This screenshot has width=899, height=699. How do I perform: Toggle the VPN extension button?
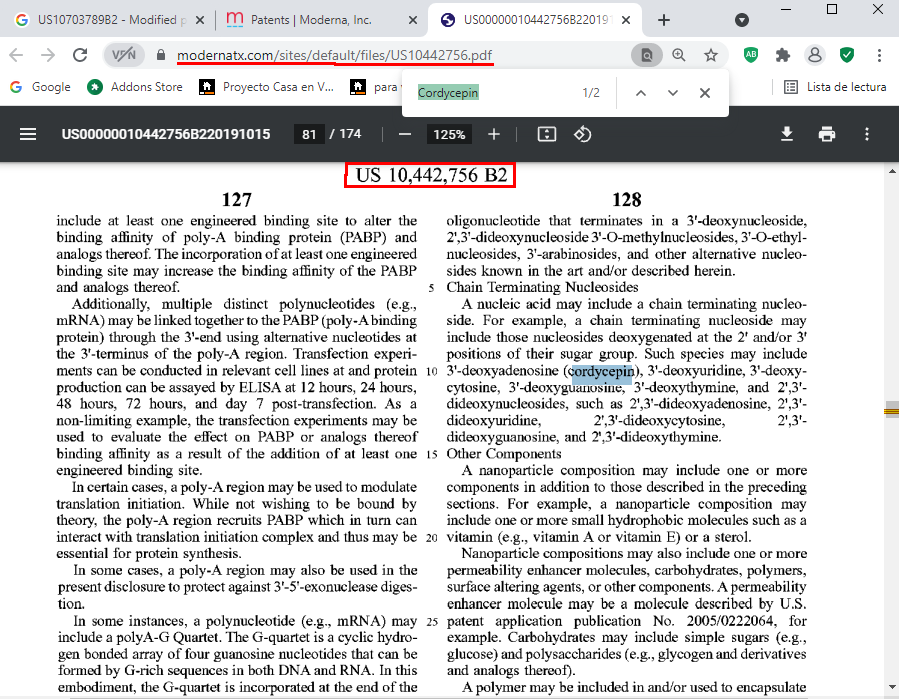(x=124, y=55)
